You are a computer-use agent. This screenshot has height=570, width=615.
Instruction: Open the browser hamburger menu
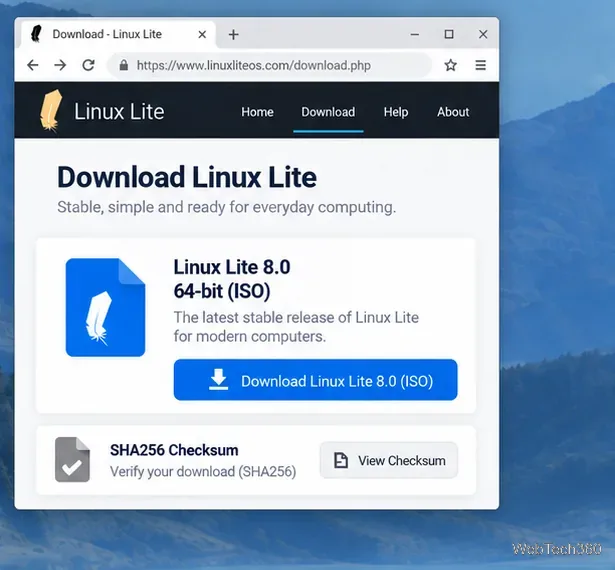click(x=480, y=65)
